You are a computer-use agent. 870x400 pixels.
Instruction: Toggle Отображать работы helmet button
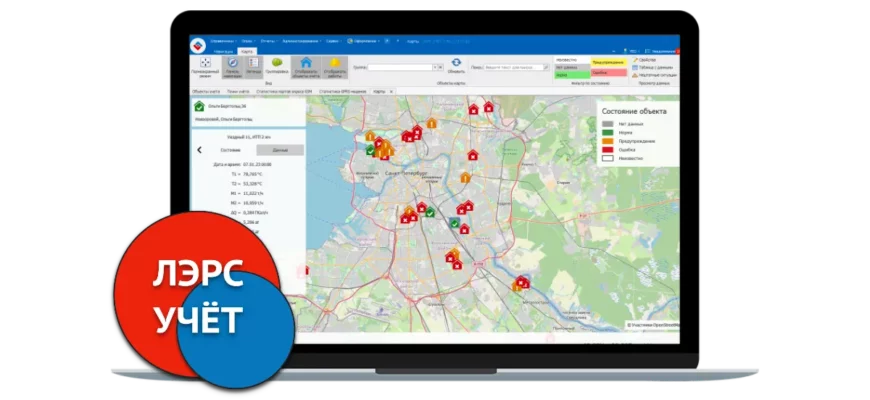(335, 67)
